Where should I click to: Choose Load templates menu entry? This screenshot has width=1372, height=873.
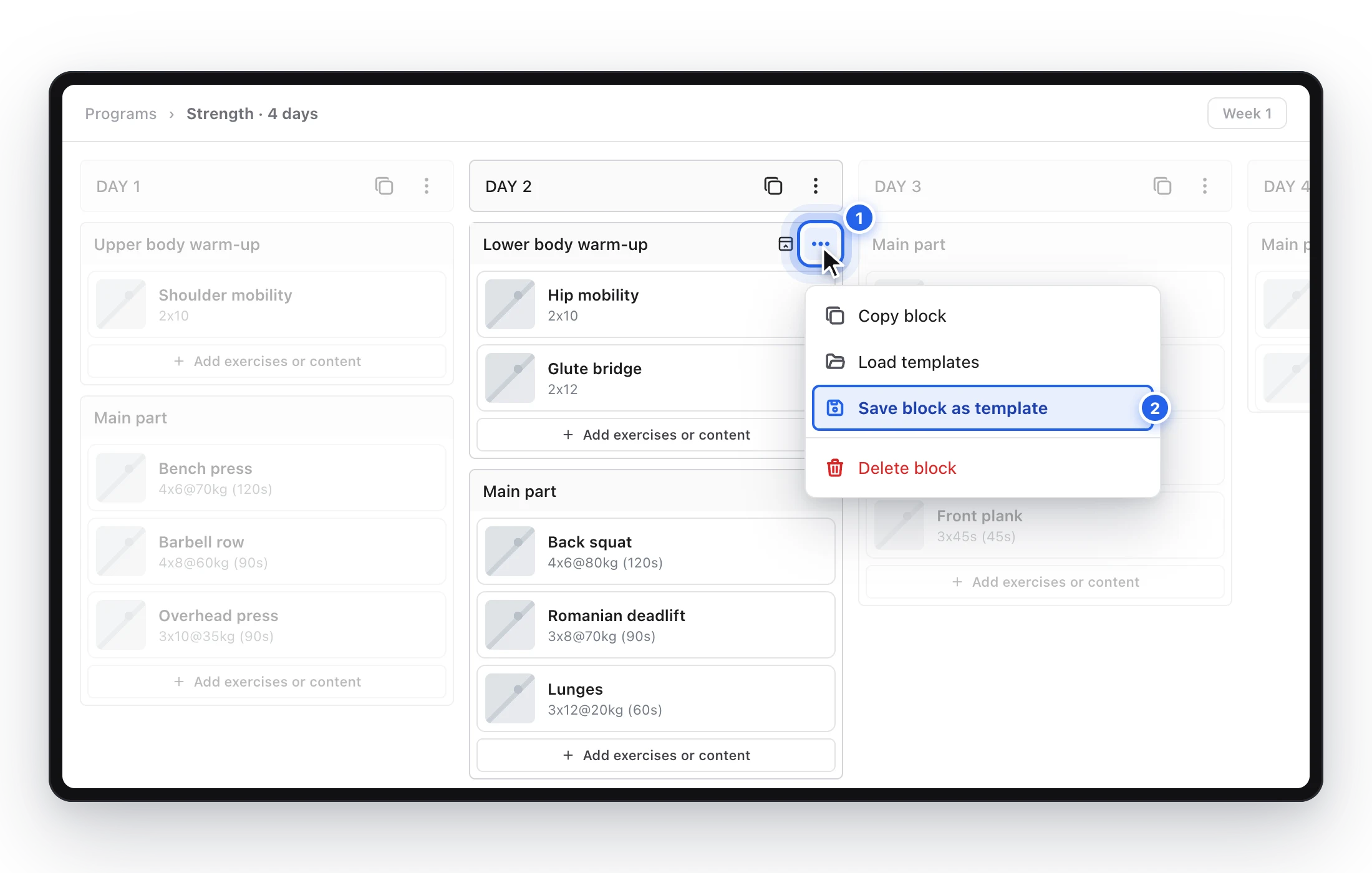point(982,362)
